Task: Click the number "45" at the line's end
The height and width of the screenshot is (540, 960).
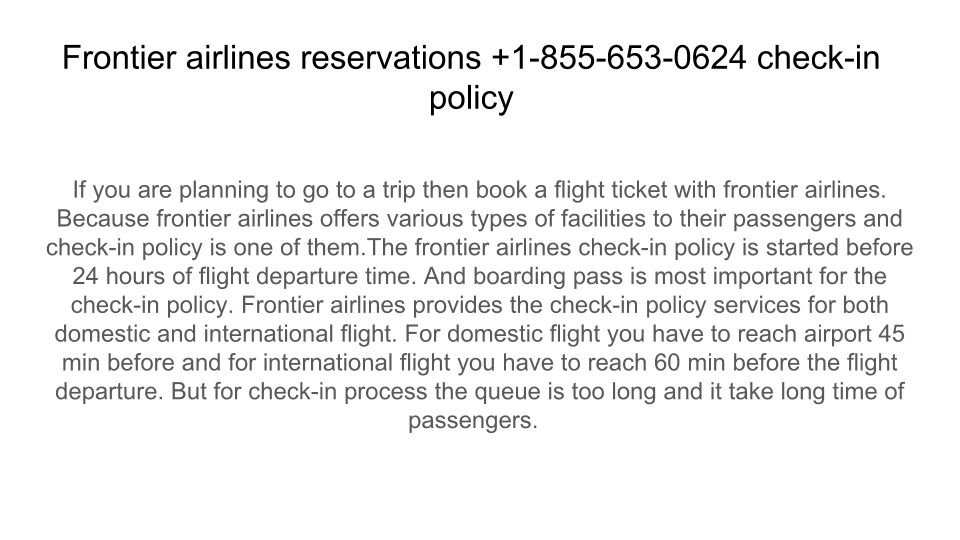Action: pos(893,334)
